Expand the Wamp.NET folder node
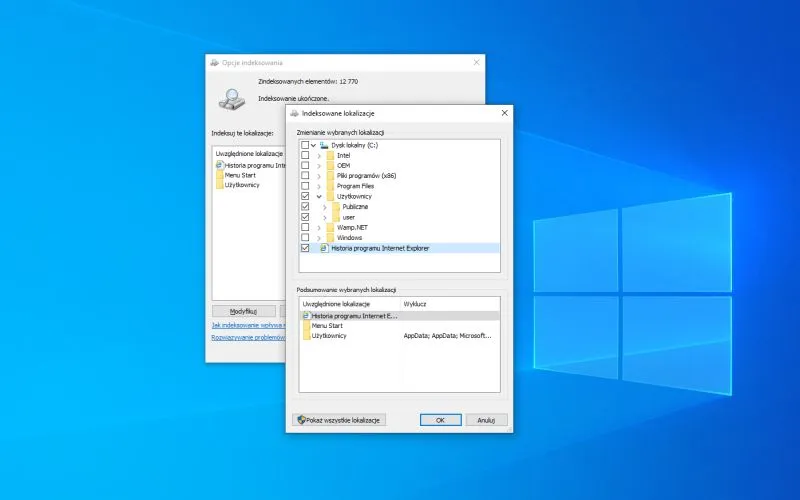 click(x=319, y=228)
